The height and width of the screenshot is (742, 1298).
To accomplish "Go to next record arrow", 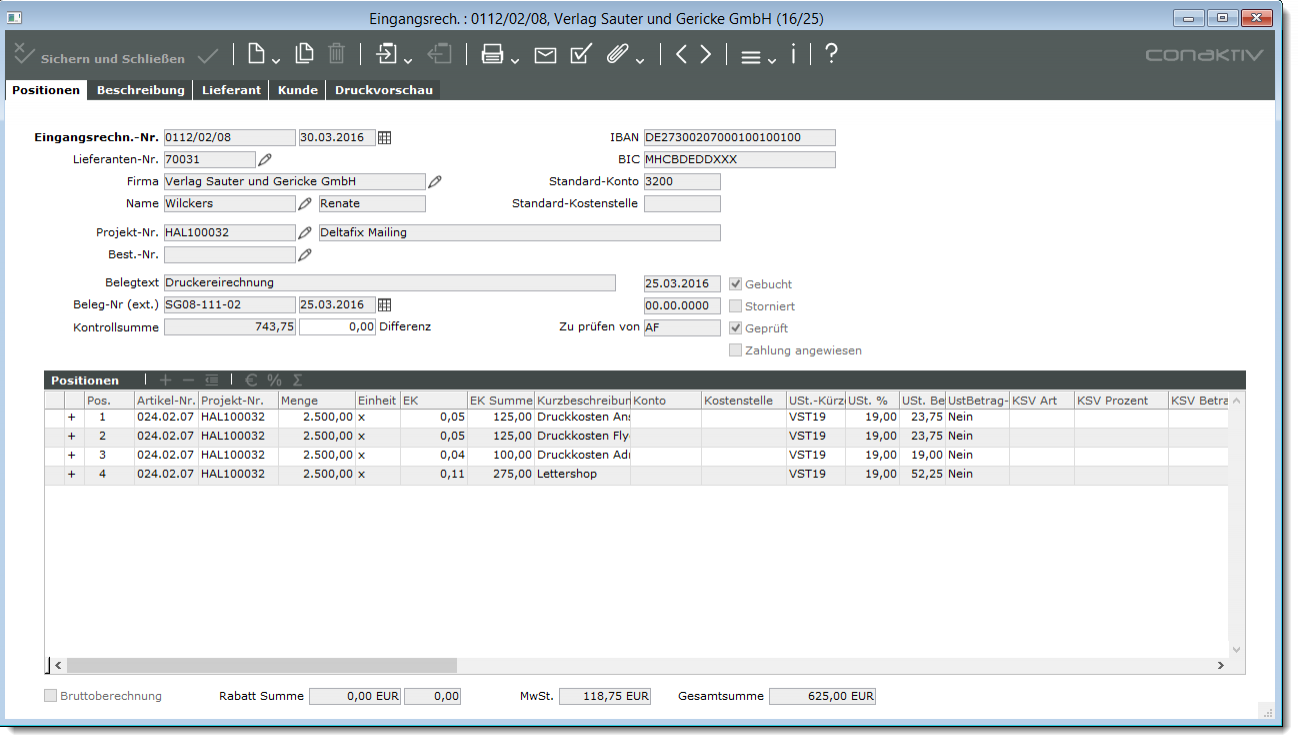I will 706,55.
